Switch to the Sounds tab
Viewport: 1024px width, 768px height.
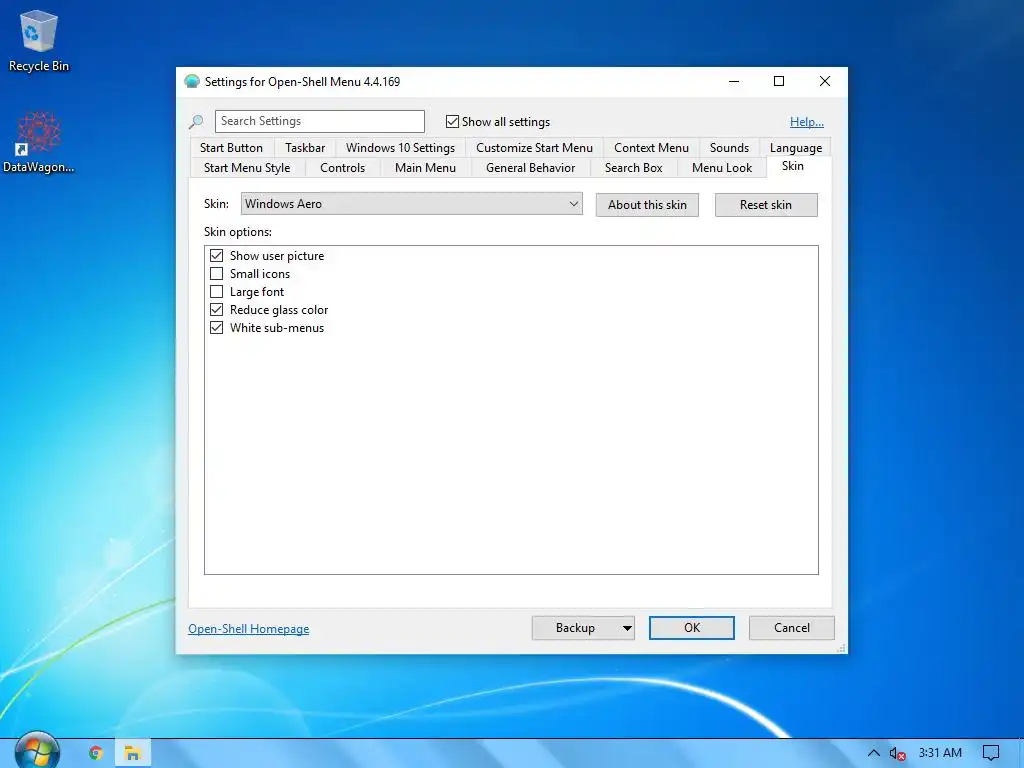click(729, 148)
